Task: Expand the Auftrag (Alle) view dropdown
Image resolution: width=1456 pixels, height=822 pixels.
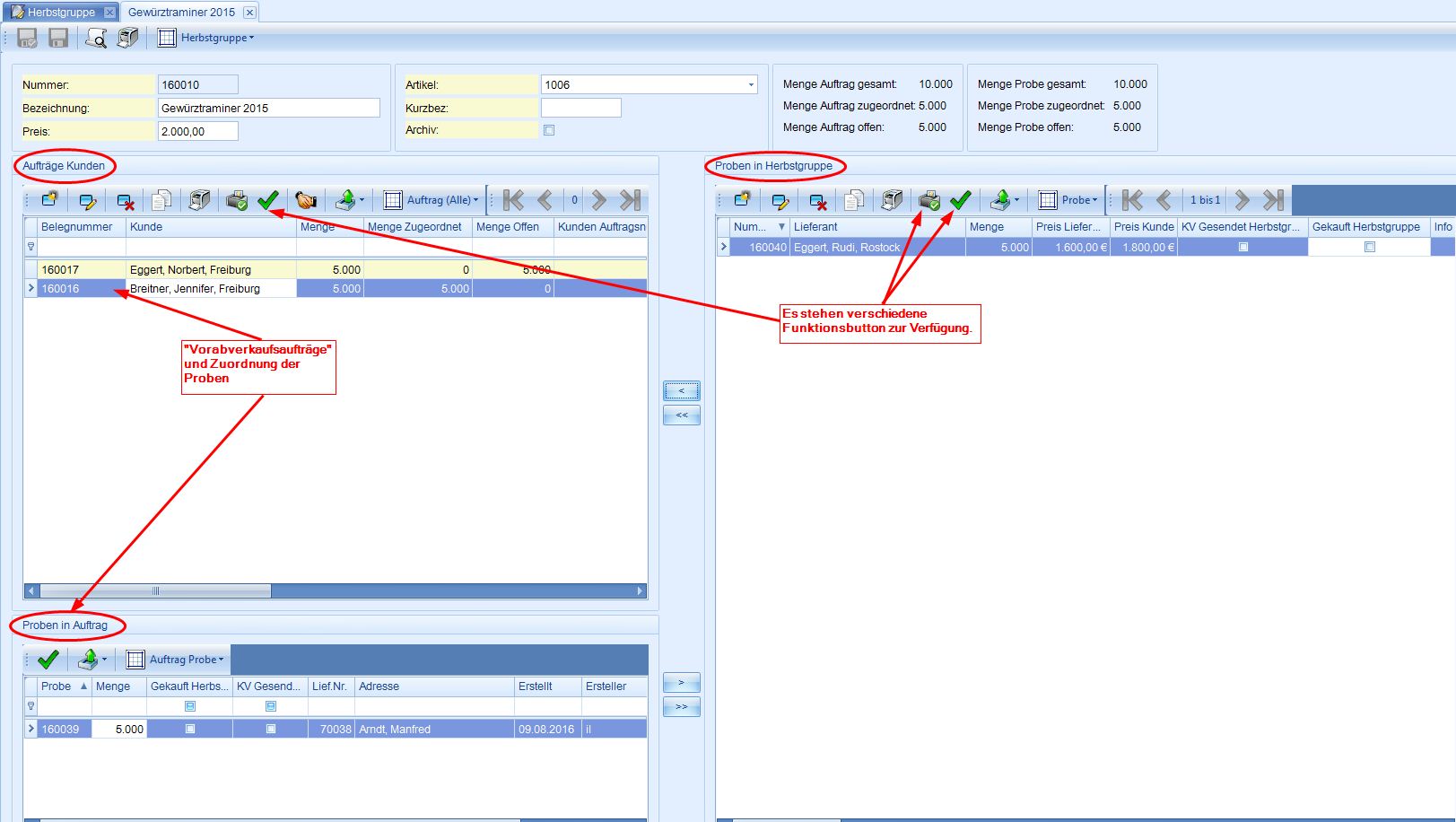Action: [432, 200]
